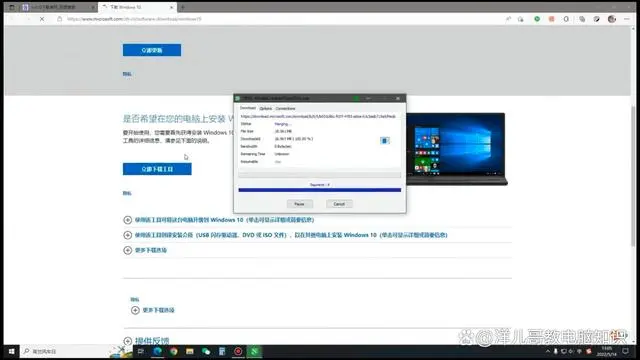Open the notification center icon

pos(626,351)
